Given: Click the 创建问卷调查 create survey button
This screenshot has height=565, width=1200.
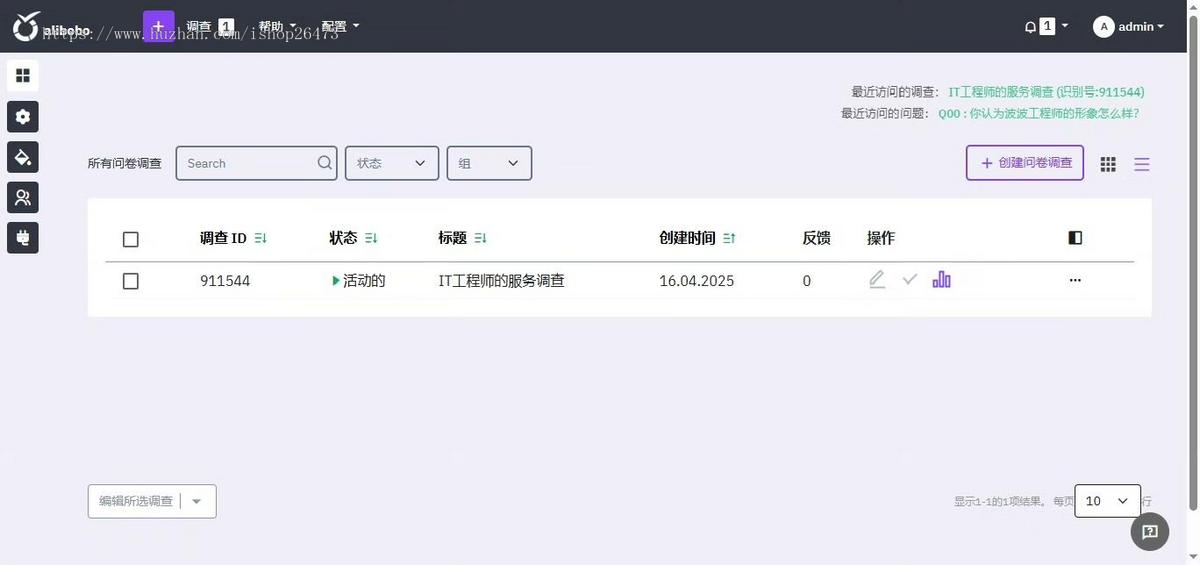Looking at the screenshot, I should [1025, 163].
